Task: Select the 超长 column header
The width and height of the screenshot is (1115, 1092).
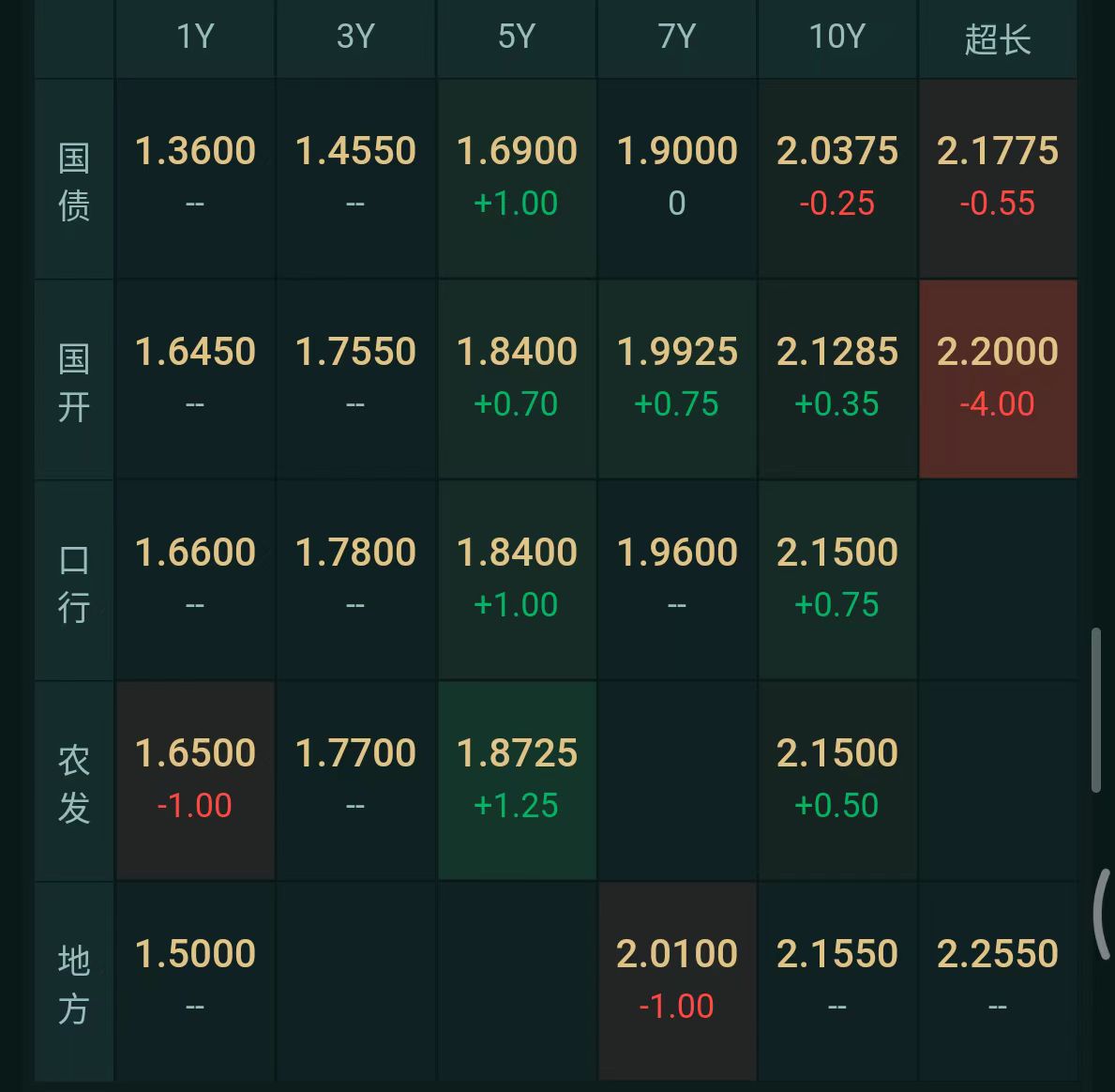Action: click(998, 38)
